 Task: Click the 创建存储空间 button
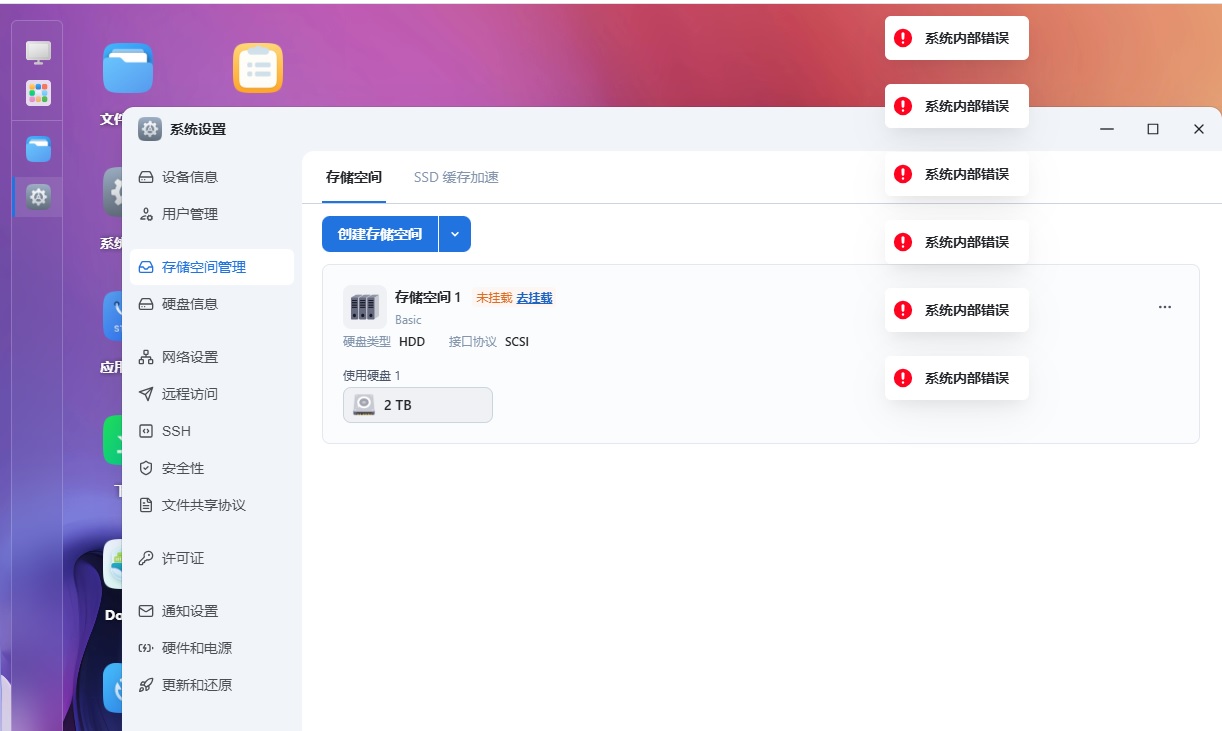pos(380,234)
